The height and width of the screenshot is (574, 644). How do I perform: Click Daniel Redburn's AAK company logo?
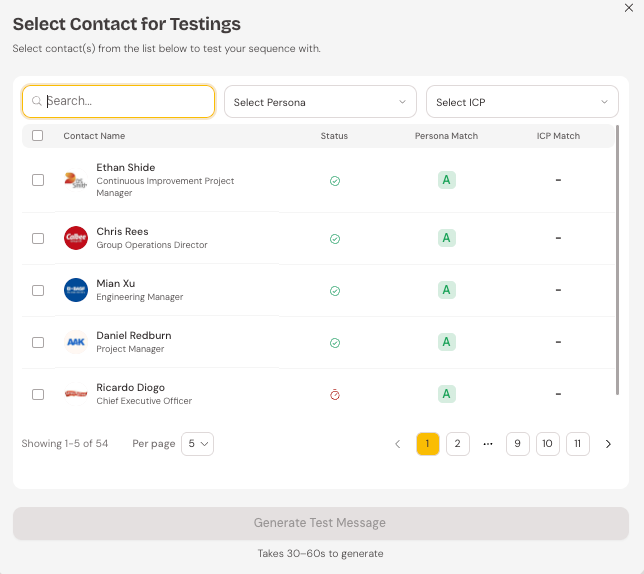point(76,342)
